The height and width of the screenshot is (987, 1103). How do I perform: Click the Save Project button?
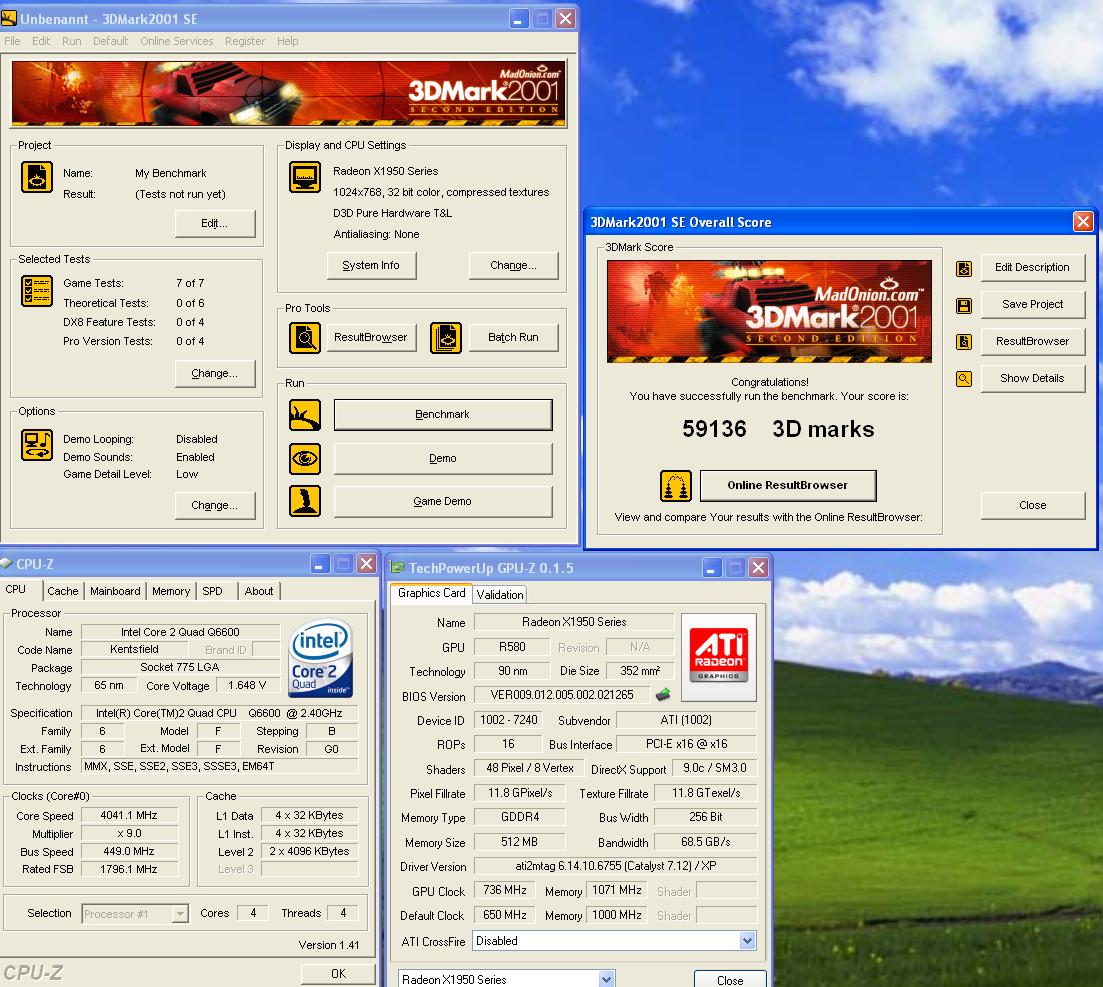[1033, 305]
